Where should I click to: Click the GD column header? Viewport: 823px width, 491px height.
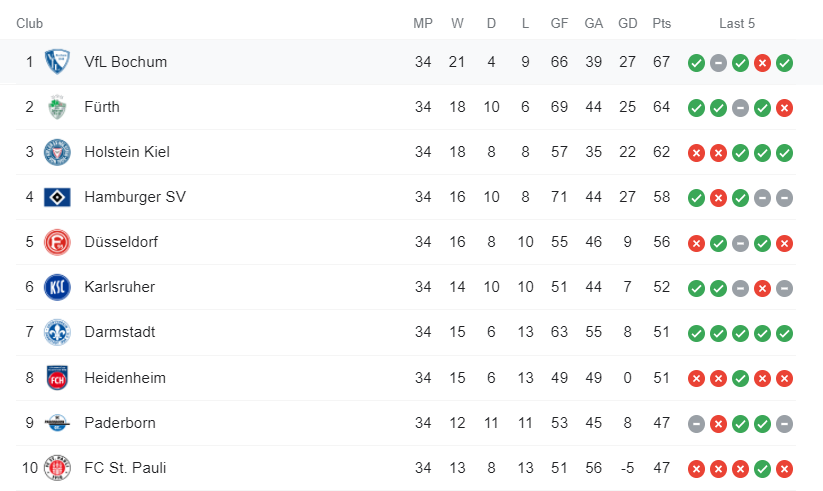(628, 24)
